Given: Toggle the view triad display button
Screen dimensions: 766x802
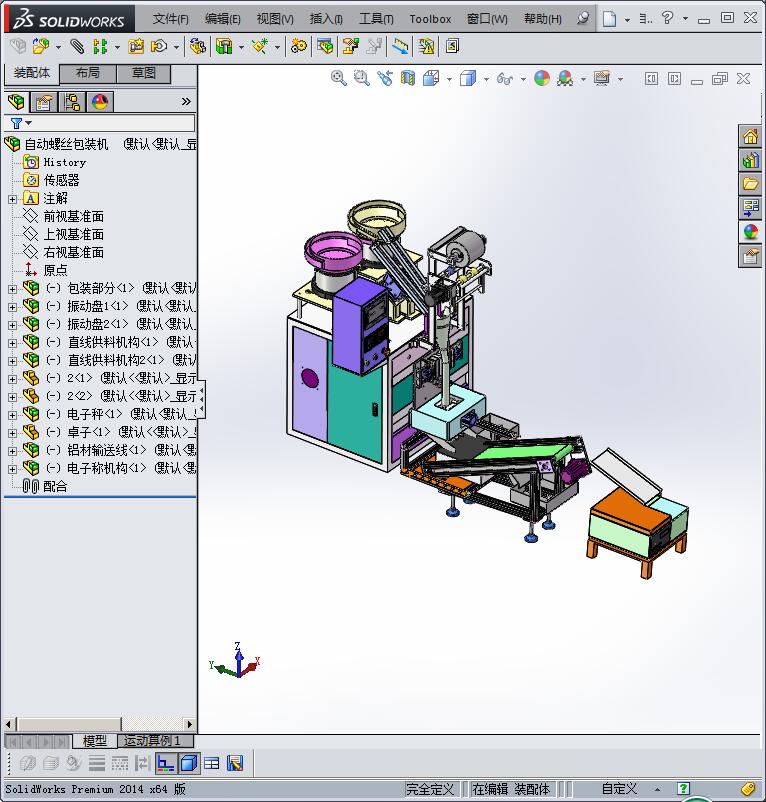Looking at the screenshot, I should tap(166, 763).
